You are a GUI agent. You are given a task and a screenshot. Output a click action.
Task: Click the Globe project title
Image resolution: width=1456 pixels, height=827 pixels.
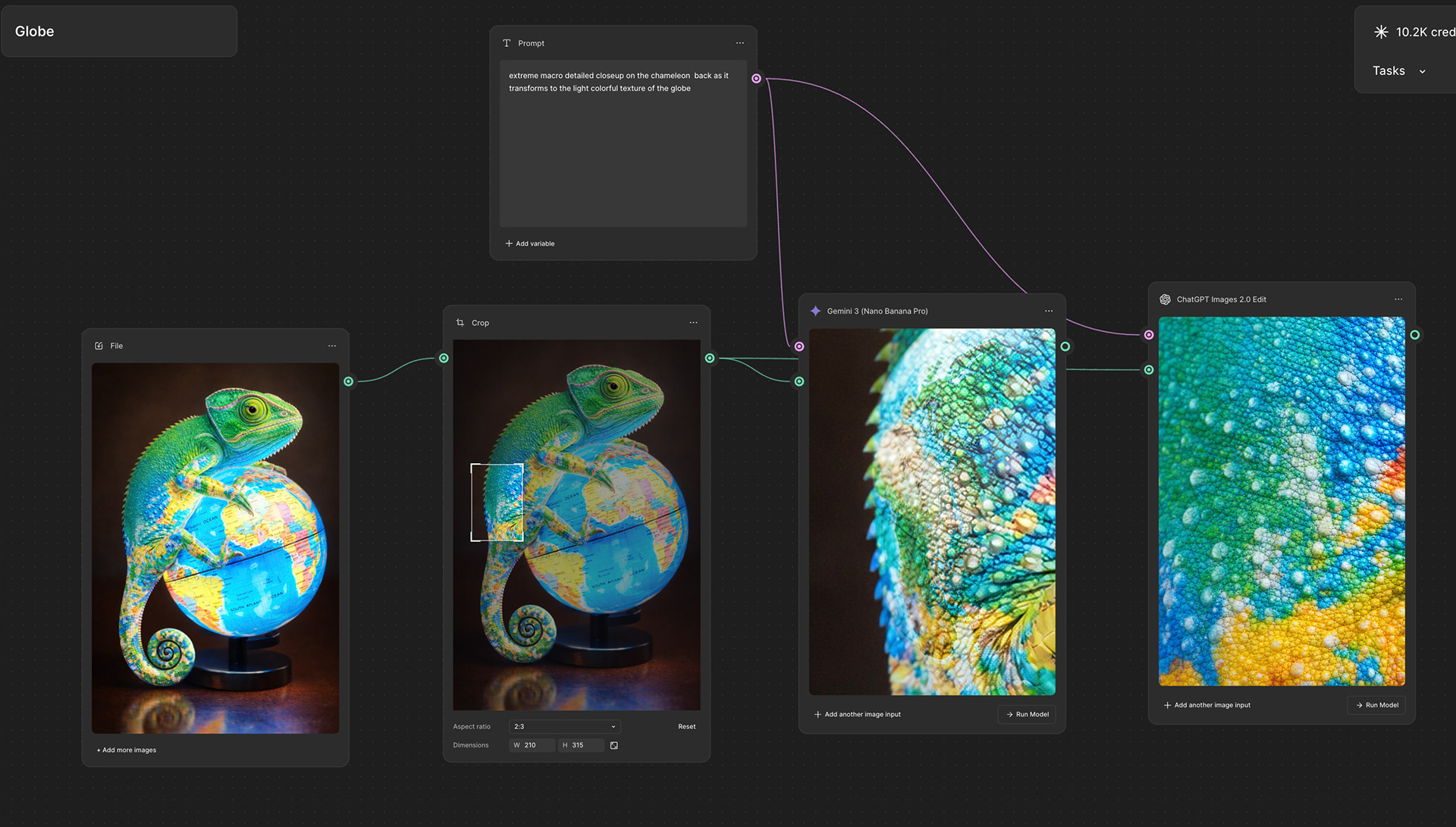coord(35,31)
